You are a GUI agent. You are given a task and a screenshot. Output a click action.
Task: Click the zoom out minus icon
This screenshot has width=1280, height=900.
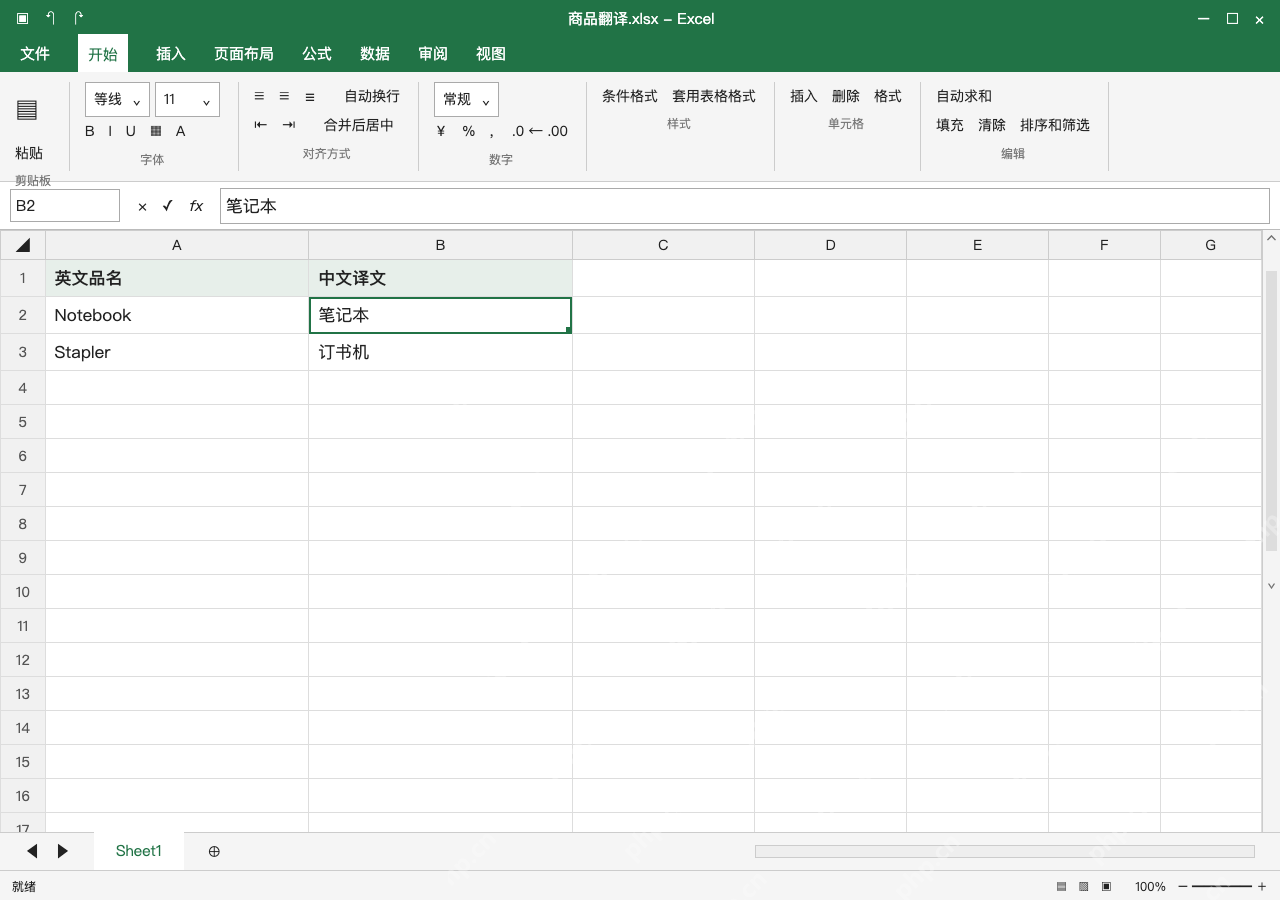pyautogui.click(x=1183, y=886)
